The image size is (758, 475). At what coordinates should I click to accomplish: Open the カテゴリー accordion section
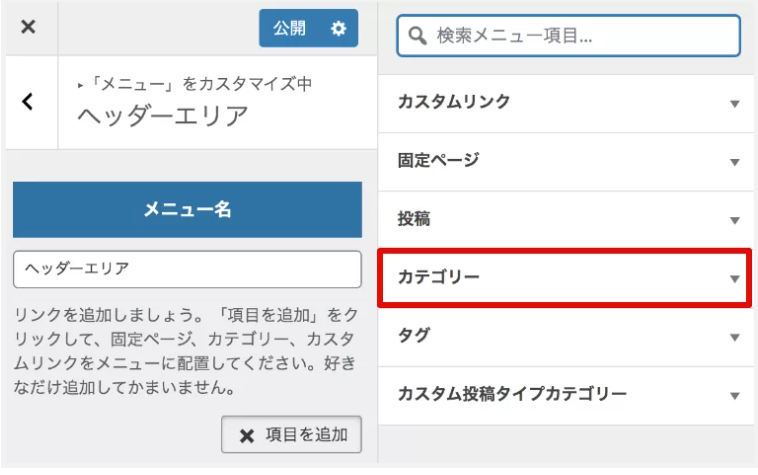(x=565, y=277)
